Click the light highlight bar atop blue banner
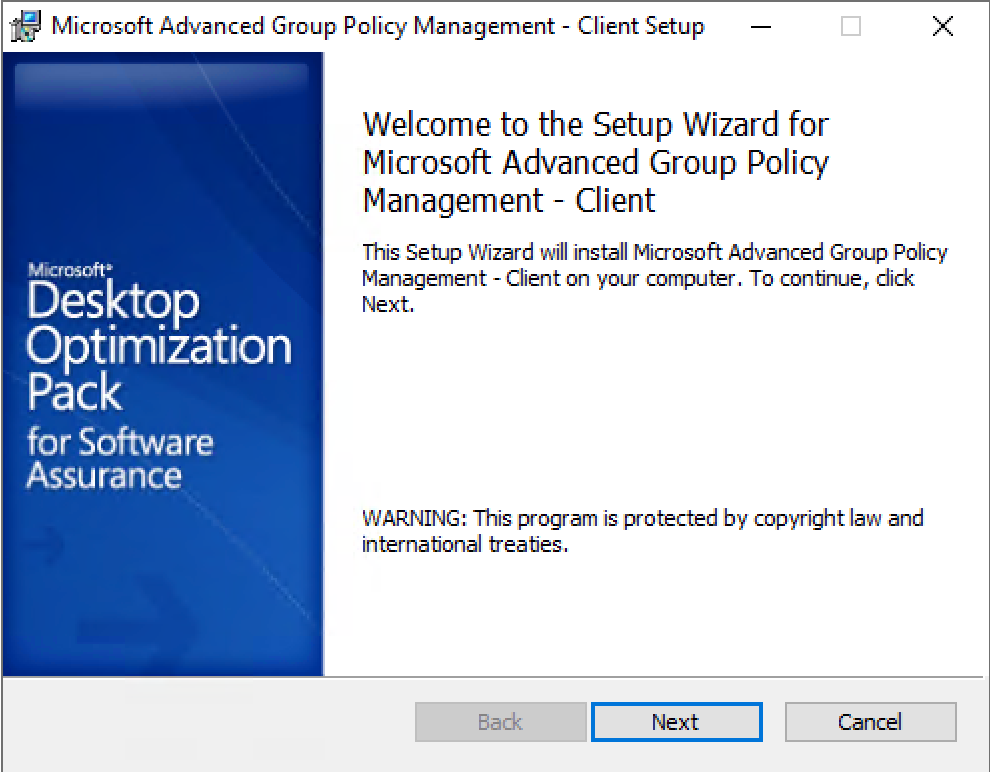 [162, 80]
